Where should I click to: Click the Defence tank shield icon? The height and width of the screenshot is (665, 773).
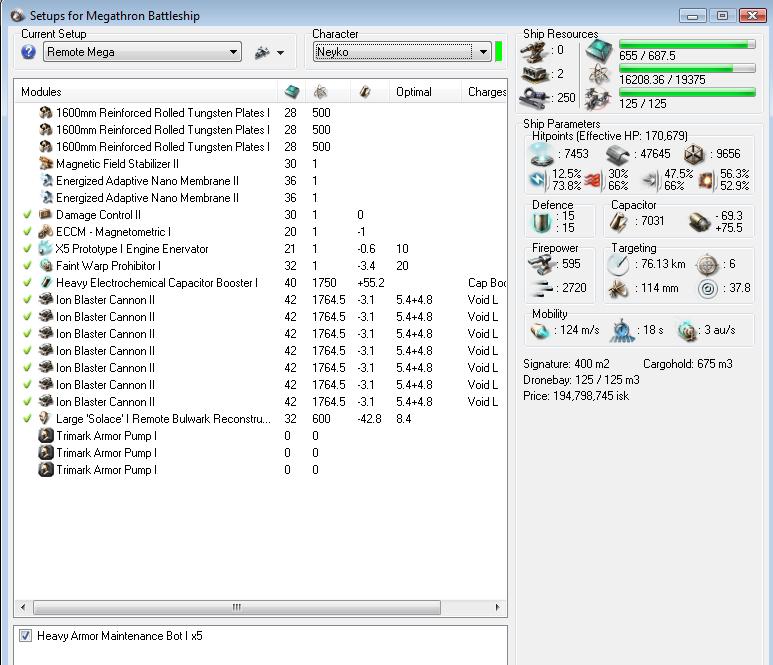coord(541,222)
